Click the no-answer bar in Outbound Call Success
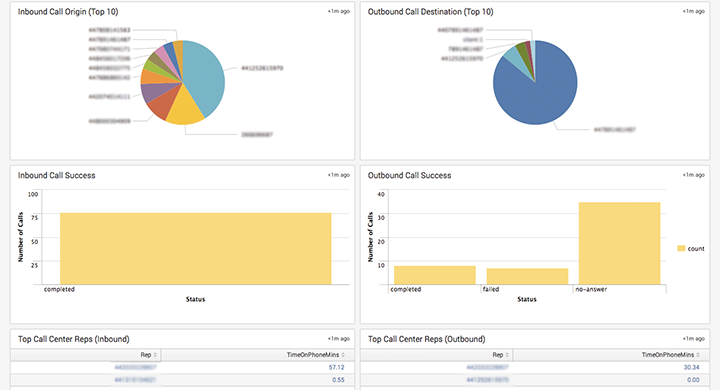 (619, 243)
